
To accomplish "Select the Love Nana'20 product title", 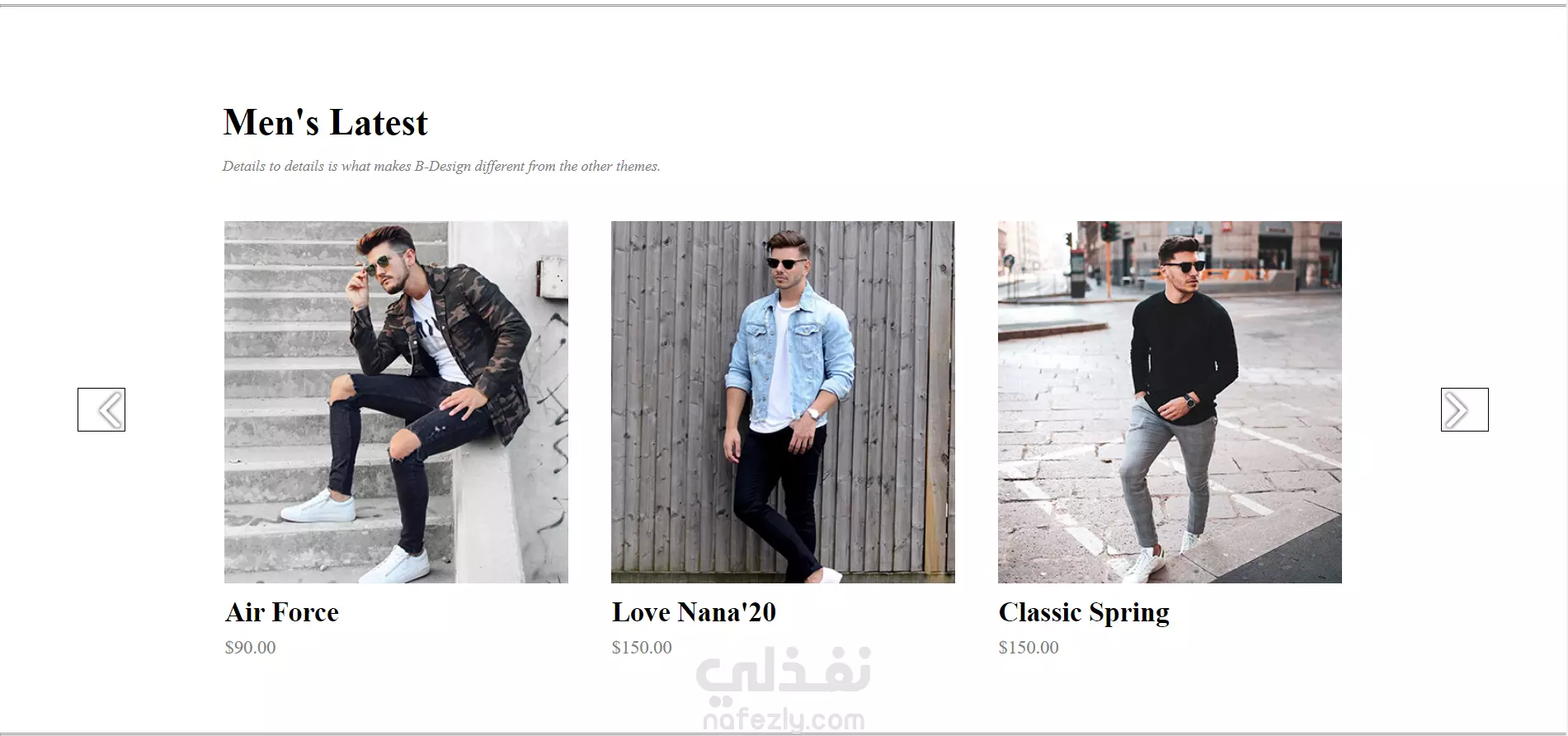I will click(x=694, y=612).
